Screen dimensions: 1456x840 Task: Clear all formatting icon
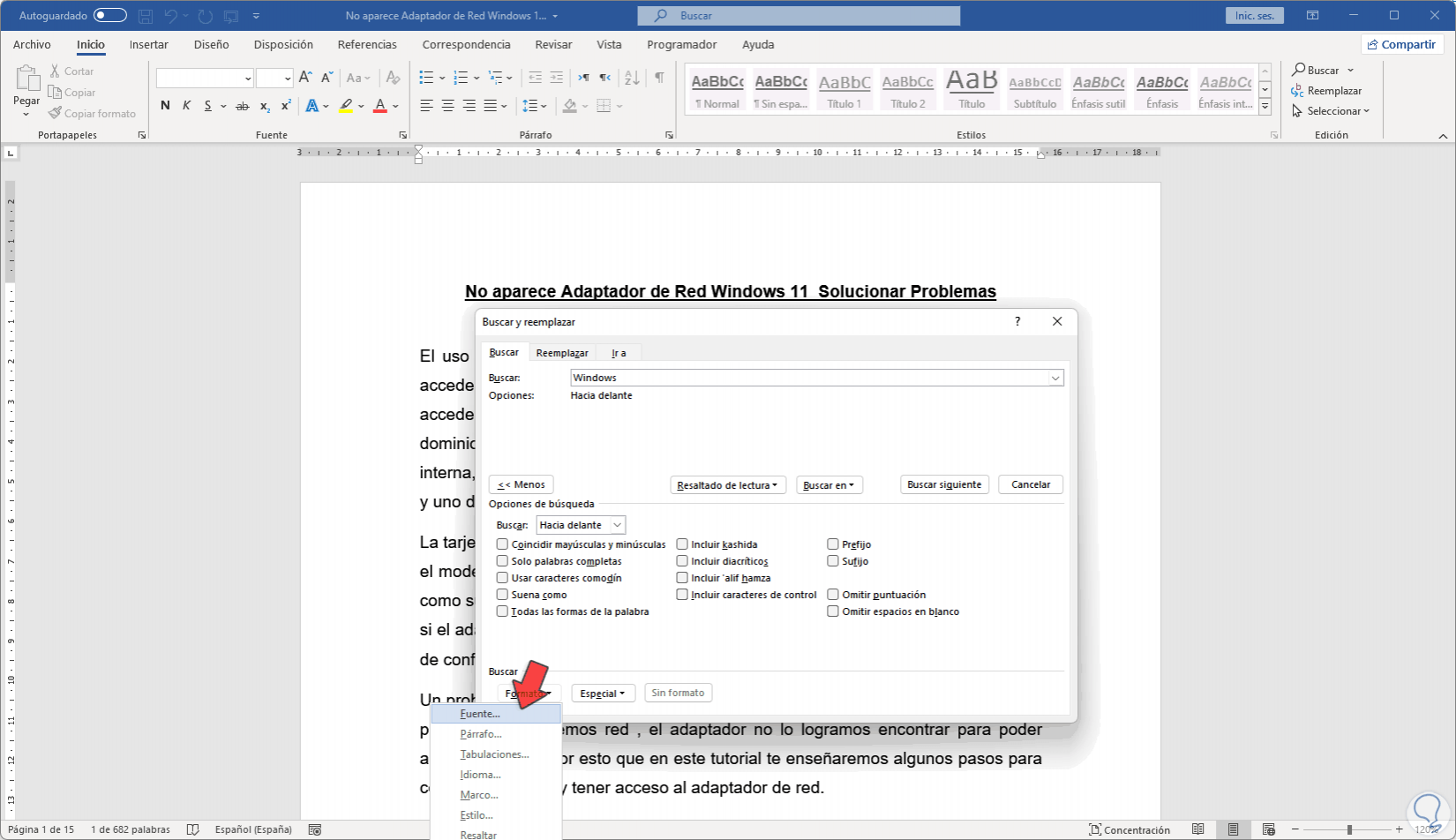tap(394, 78)
